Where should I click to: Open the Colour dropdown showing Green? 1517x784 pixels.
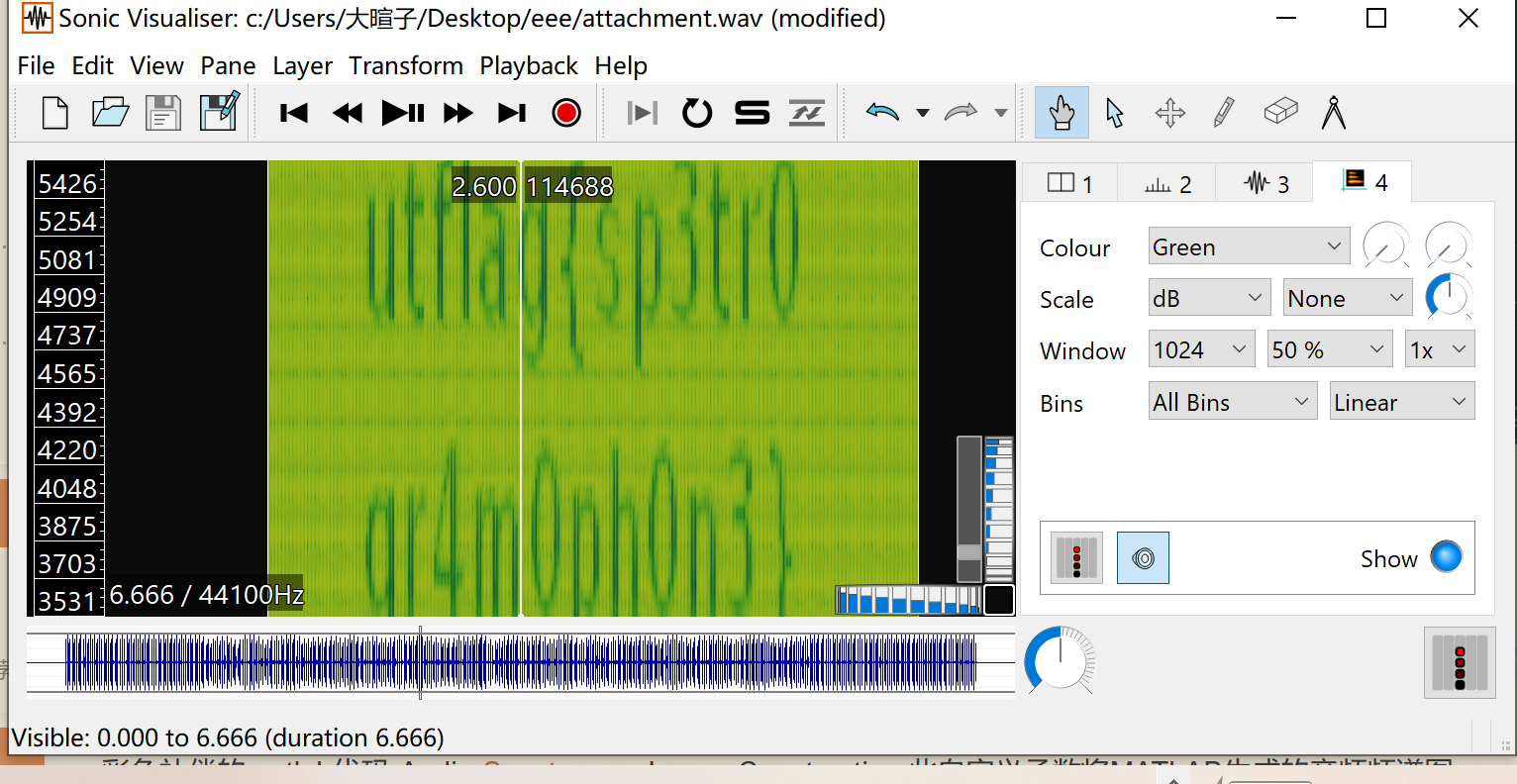tap(1248, 246)
